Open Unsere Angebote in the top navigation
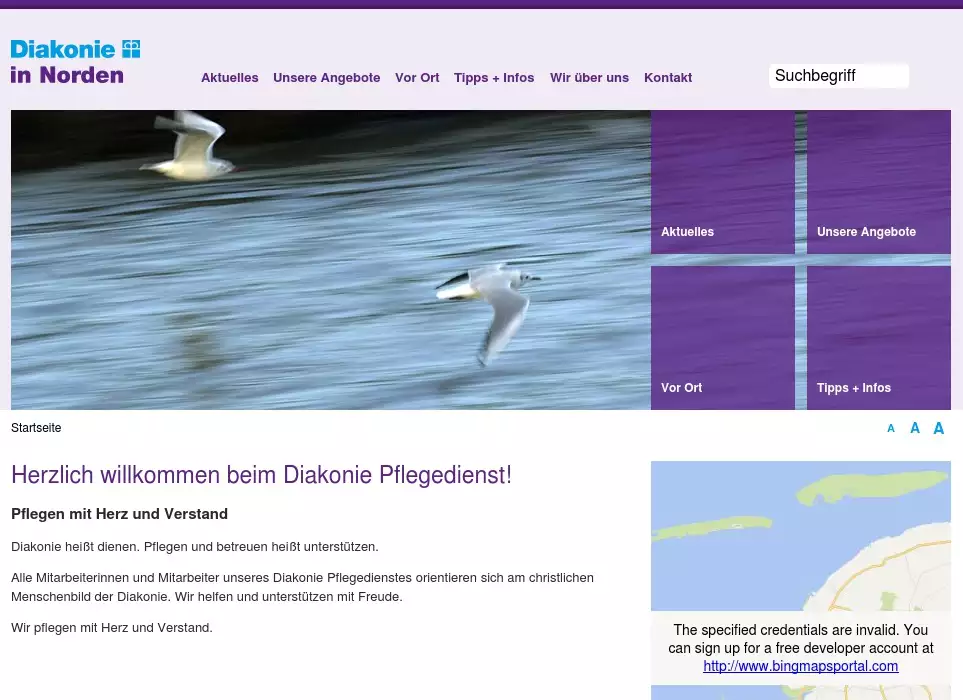963x700 pixels. tap(326, 78)
